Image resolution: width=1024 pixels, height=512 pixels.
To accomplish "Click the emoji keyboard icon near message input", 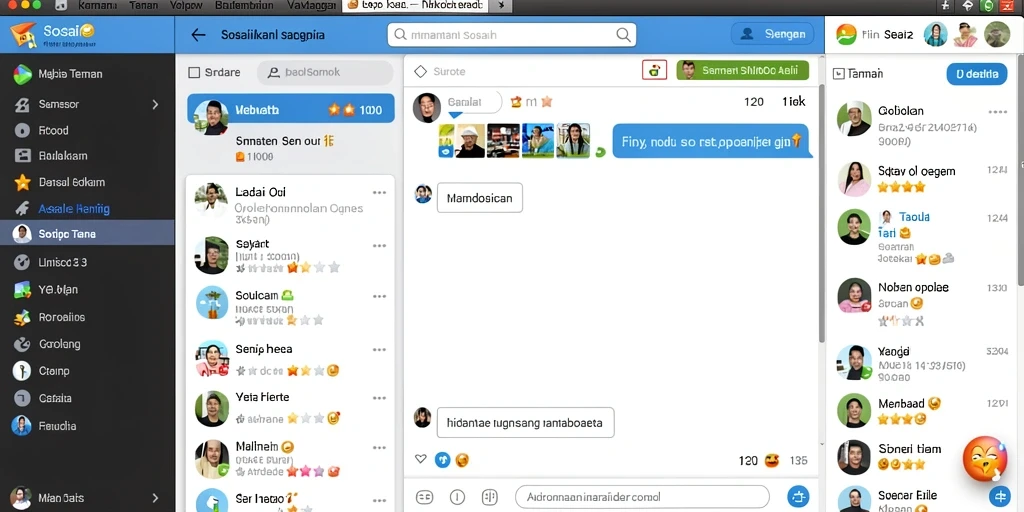I will [x=424, y=497].
